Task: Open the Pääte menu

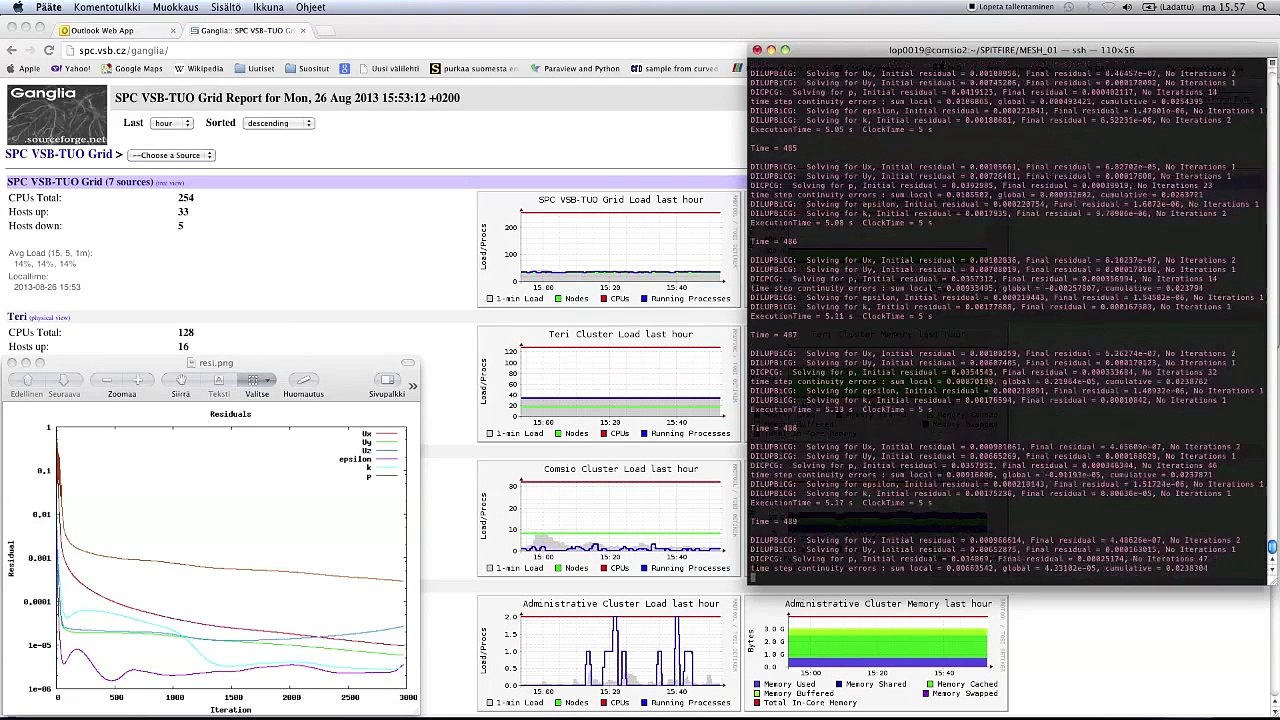Action: [48, 7]
